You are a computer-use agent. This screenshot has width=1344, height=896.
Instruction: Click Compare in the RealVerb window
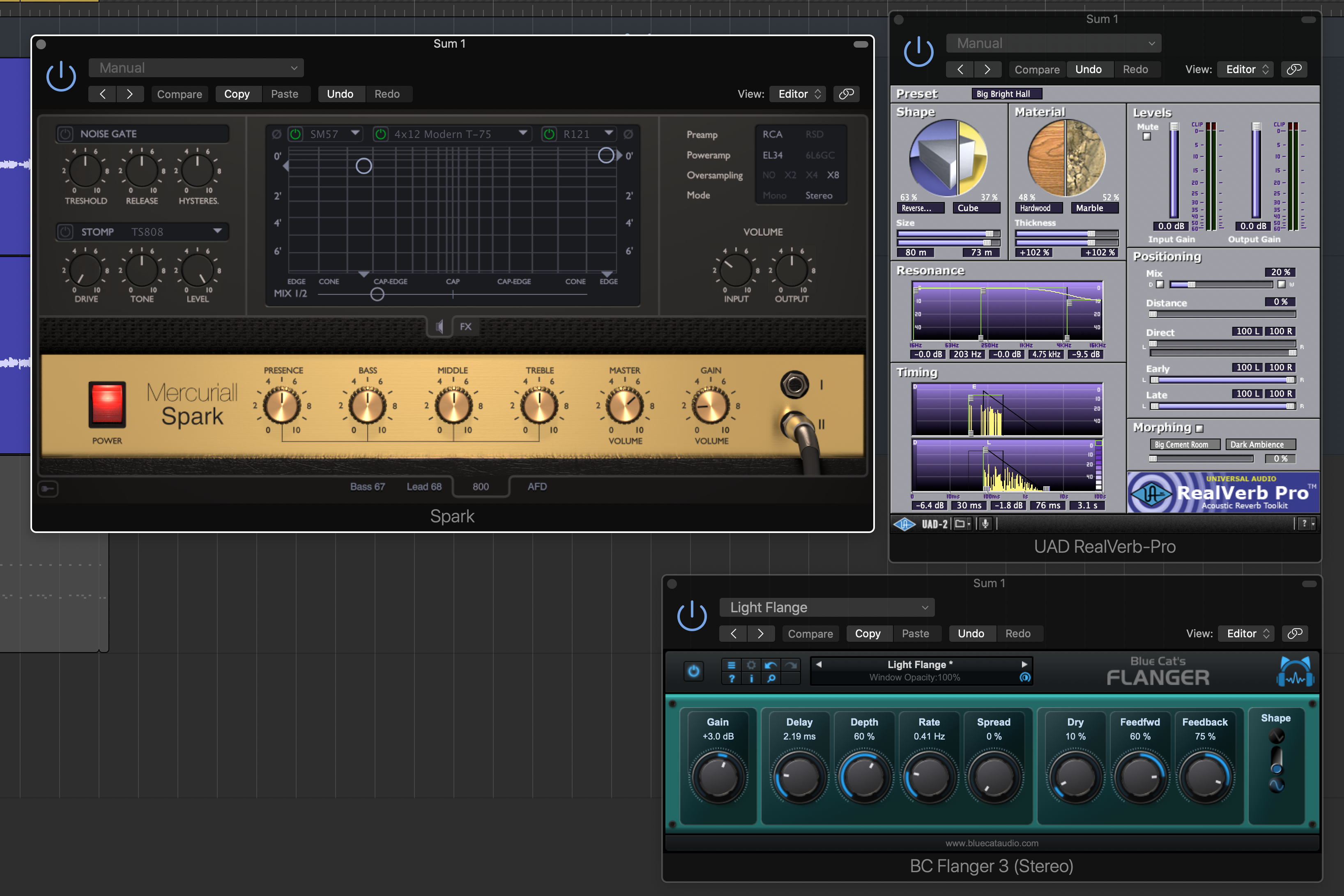click(1037, 69)
